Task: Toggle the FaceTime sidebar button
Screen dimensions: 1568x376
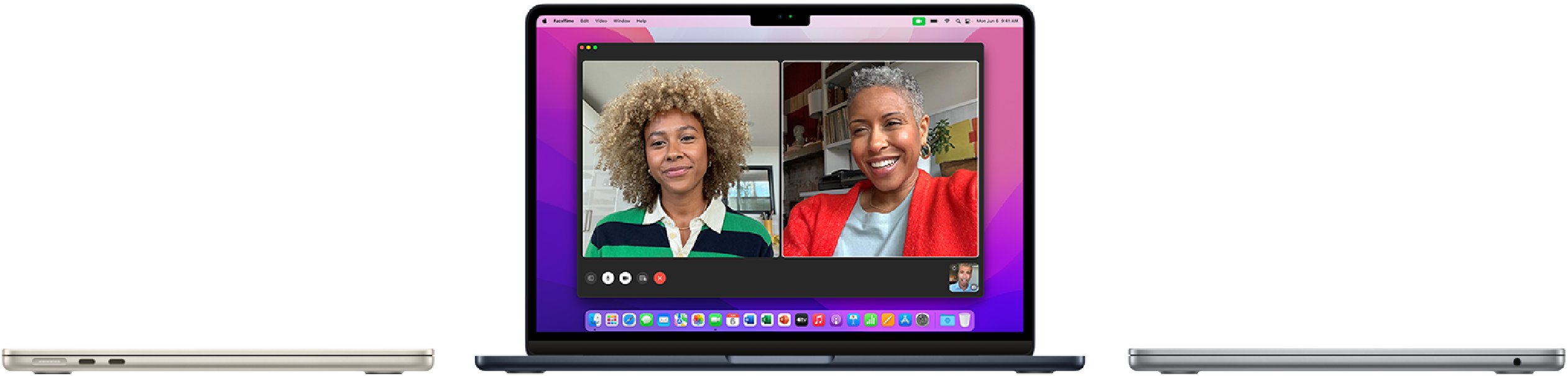Action: pos(591,278)
